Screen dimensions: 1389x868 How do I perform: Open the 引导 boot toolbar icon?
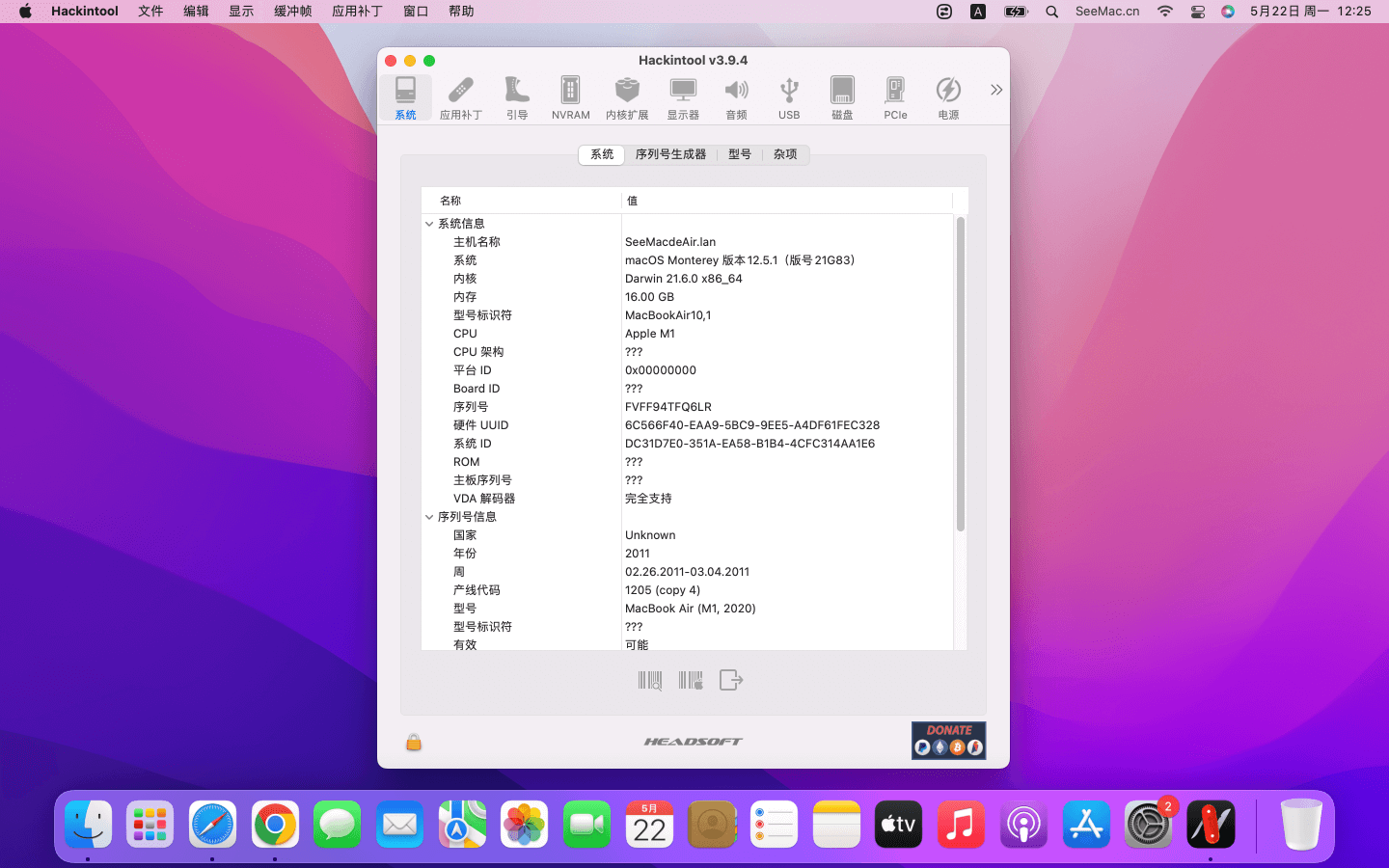[x=517, y=97]
